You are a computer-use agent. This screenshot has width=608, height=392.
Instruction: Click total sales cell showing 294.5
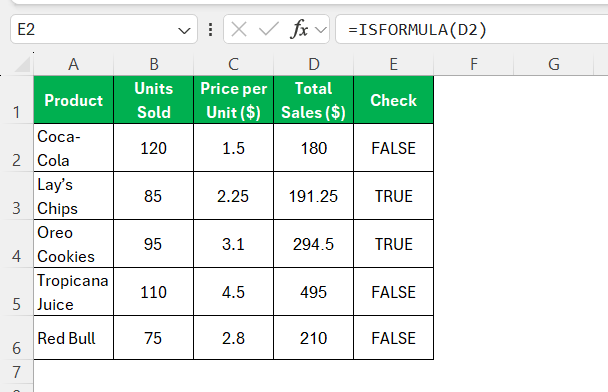tap(313, 244)
